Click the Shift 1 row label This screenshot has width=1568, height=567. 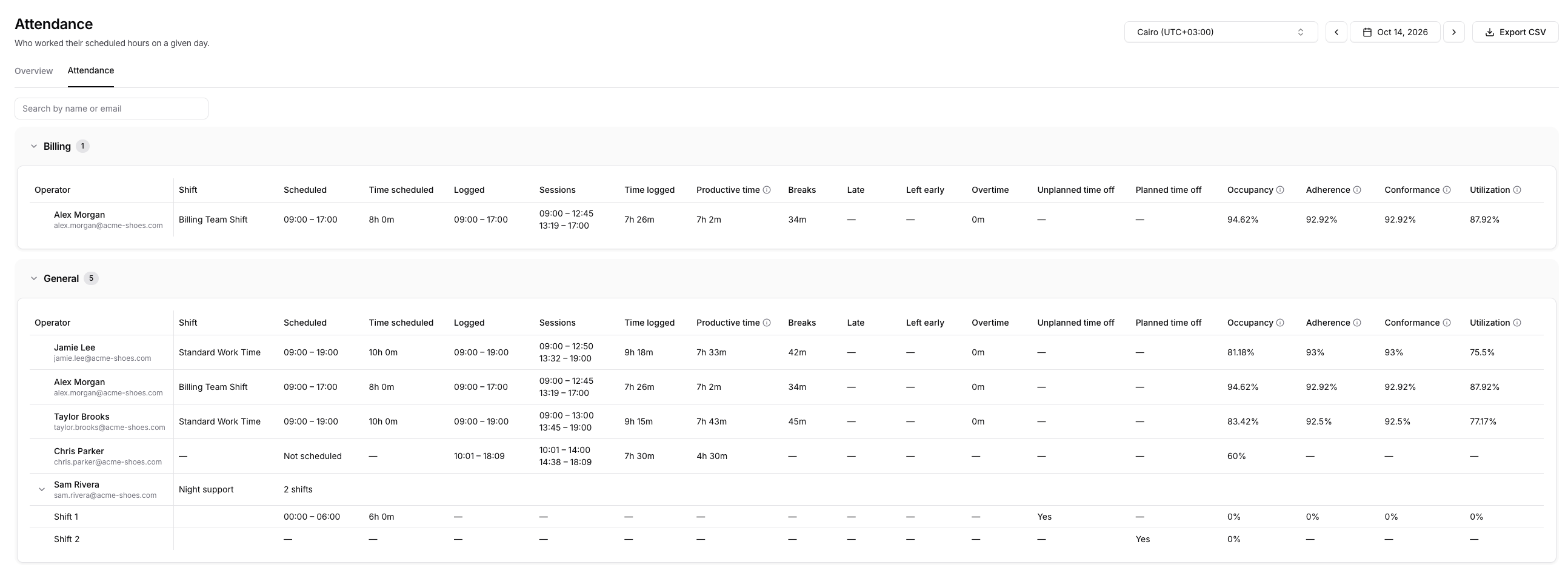[65, 517]
